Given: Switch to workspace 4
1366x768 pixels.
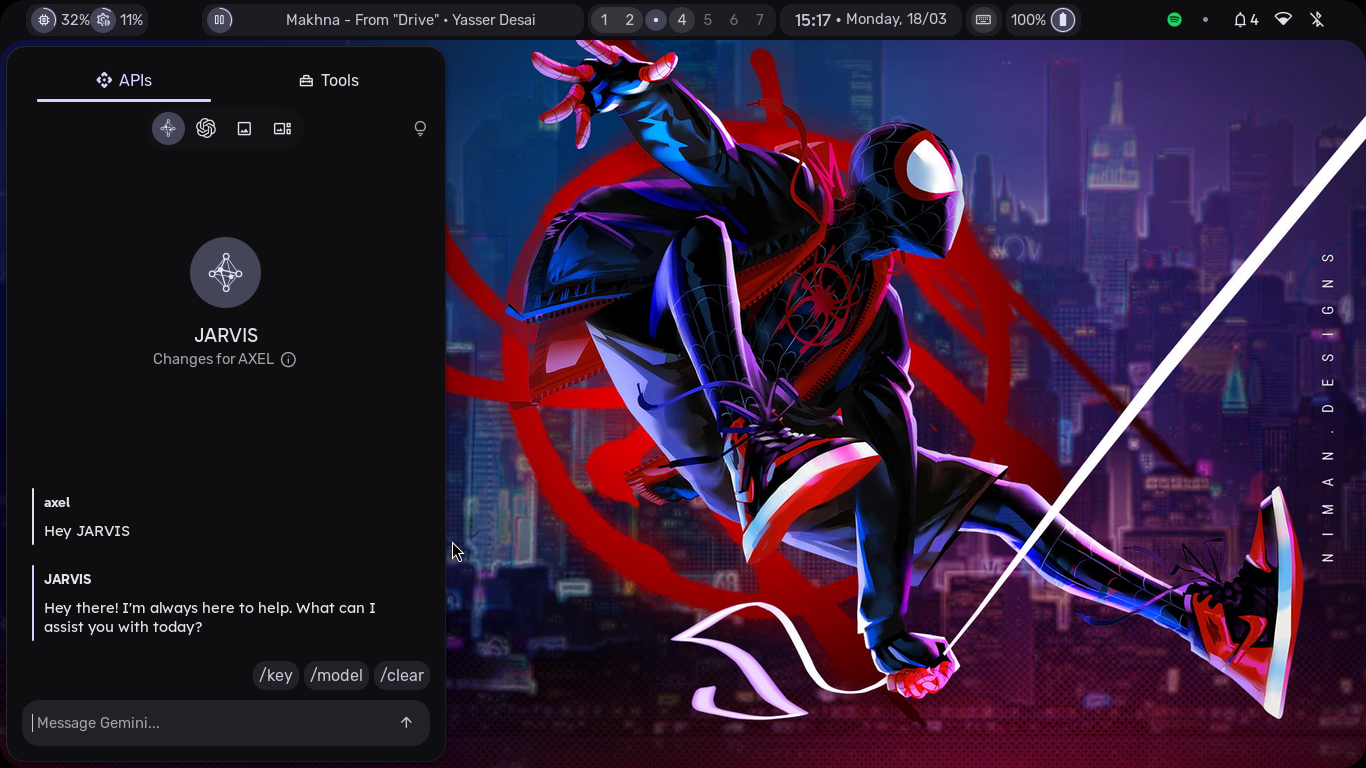Looking at the screenshot, I should 682,20.
